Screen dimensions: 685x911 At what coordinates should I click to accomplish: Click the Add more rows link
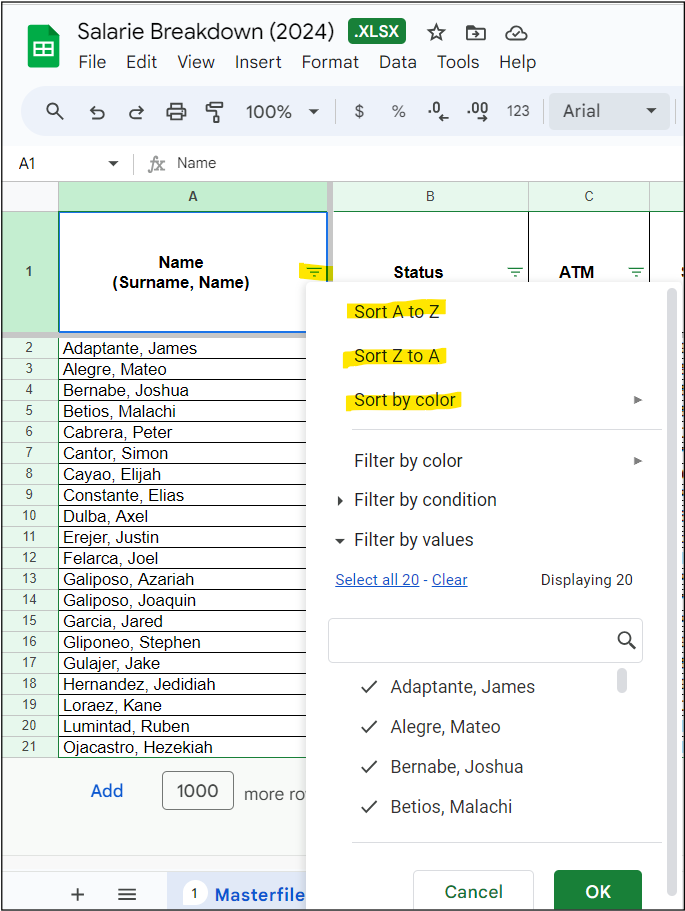(x=107, y=791)
